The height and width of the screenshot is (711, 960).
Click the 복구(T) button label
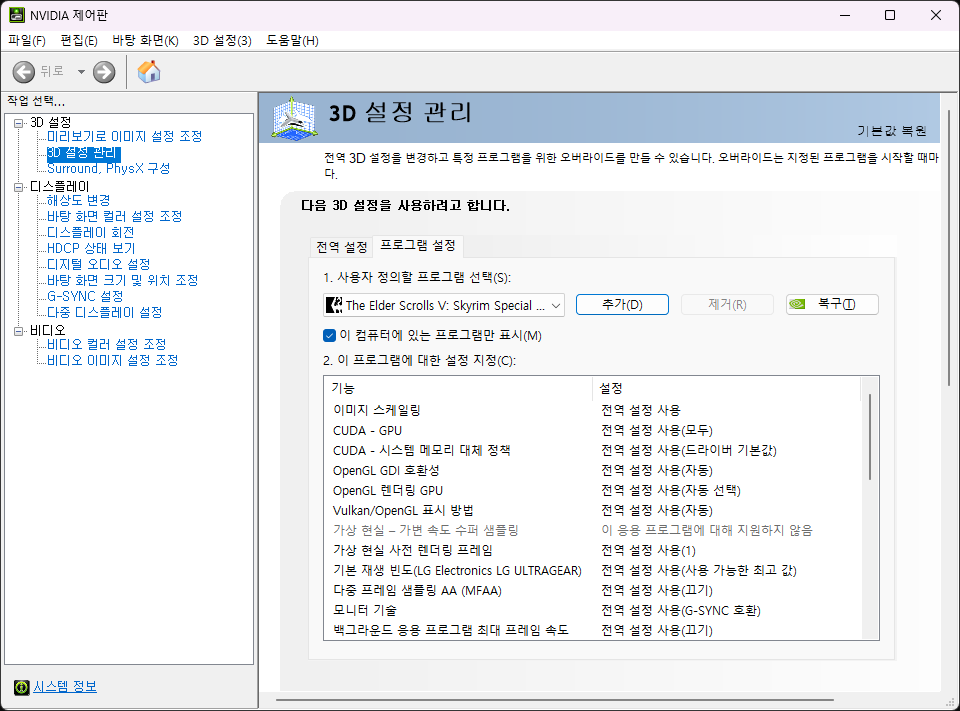pos(836,304)
